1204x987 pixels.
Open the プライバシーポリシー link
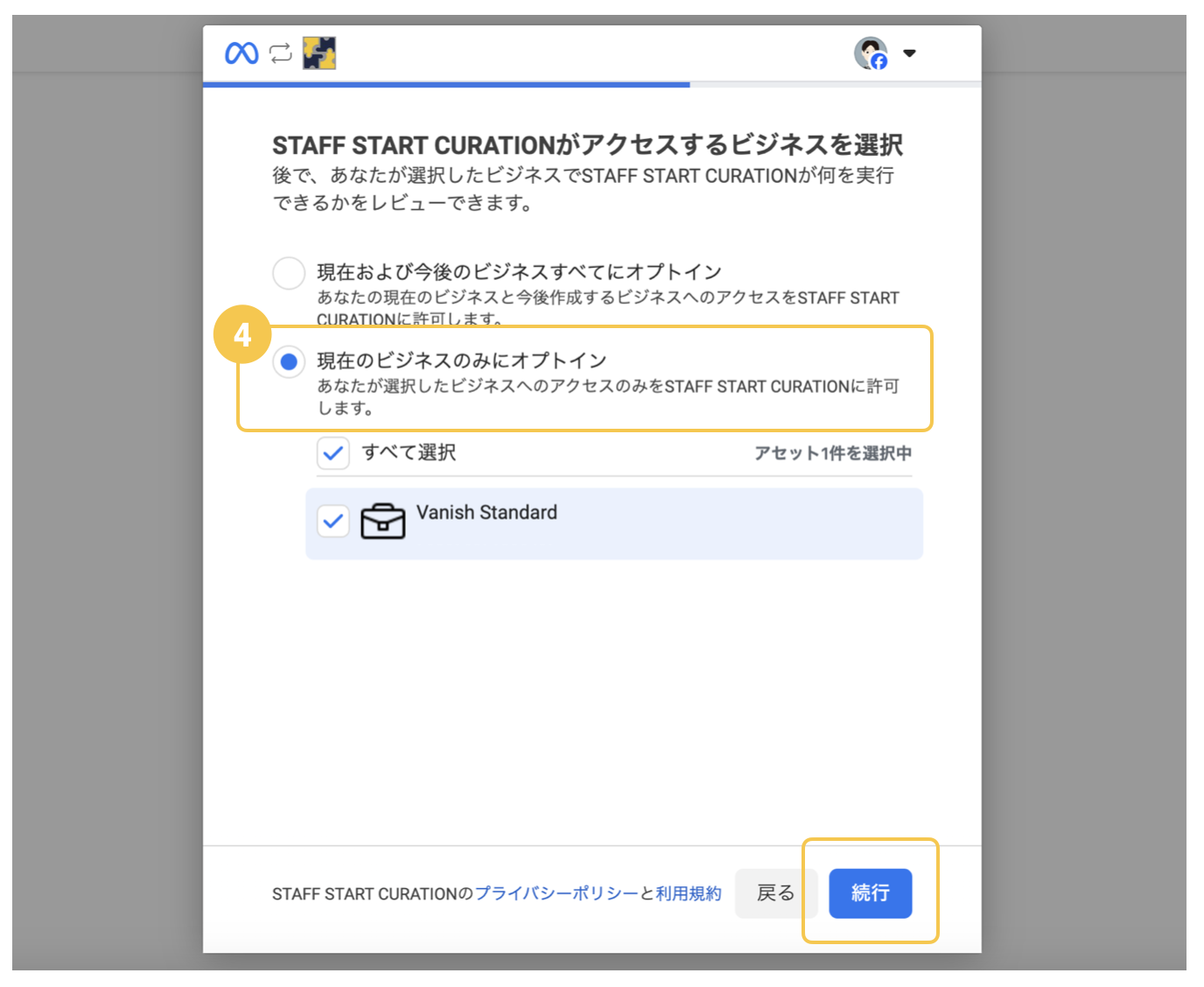(x=556, y=893)
